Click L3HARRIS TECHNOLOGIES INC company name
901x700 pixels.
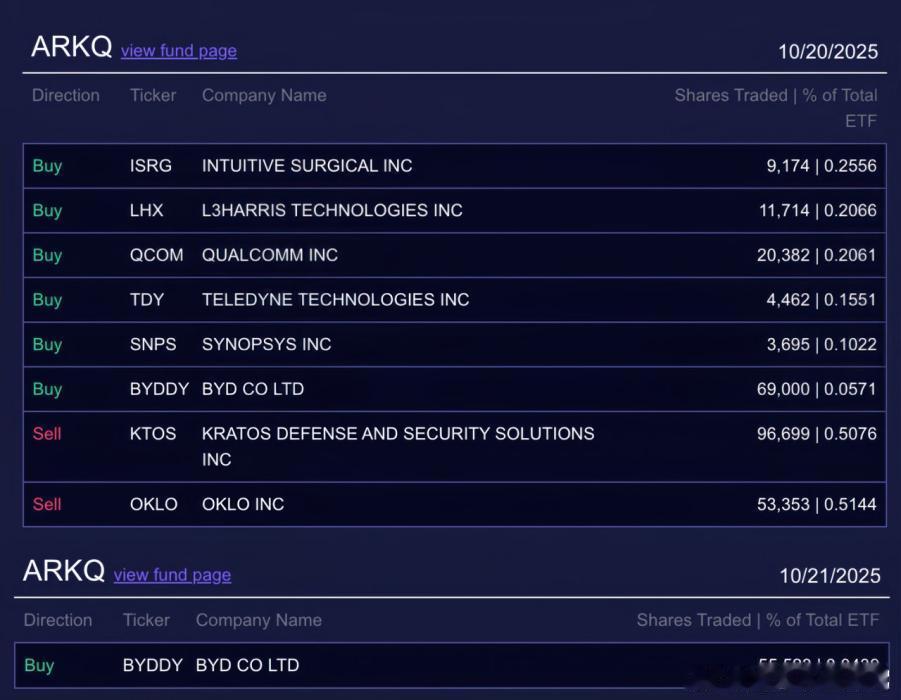tap(332, 210)
